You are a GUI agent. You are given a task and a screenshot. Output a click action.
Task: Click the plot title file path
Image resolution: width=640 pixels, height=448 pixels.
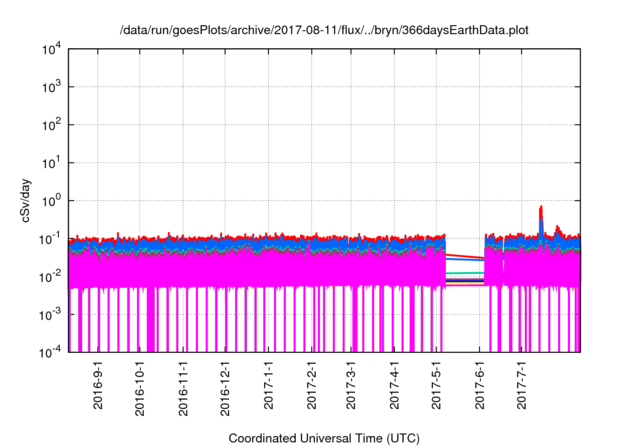(x=324, y=30)
